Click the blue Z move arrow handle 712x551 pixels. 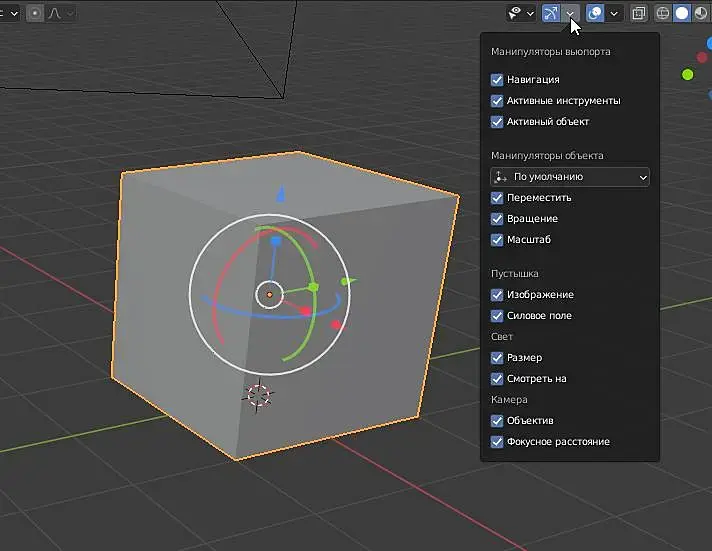[281, 194]
